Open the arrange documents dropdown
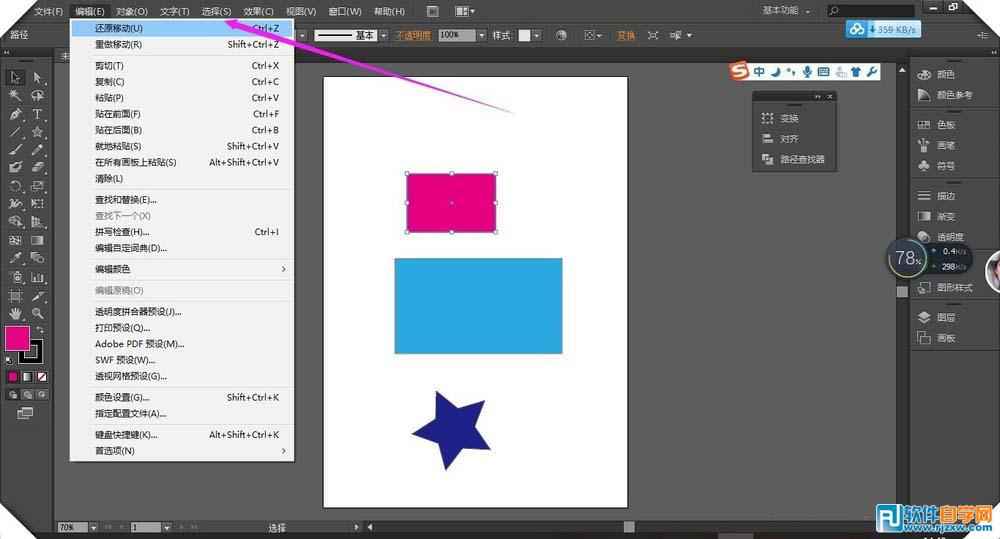This screenshot has width=1000, height=539. coord(465,11)
